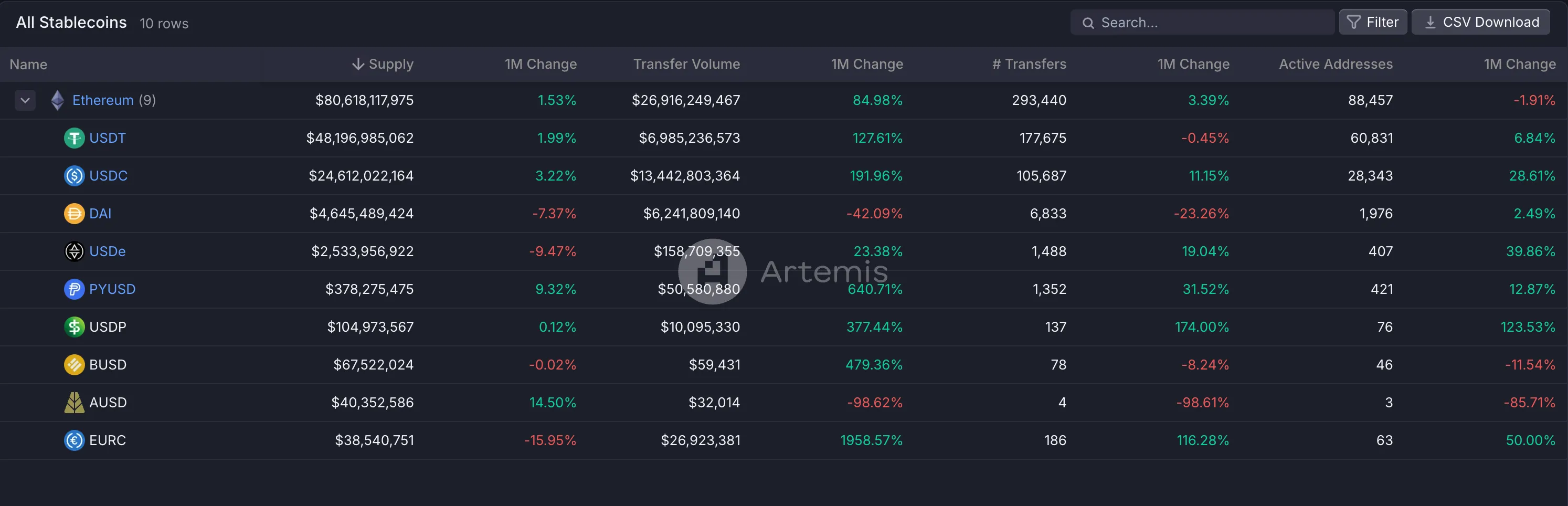Click USDT active addresses 60,831

coord(1371,138)
